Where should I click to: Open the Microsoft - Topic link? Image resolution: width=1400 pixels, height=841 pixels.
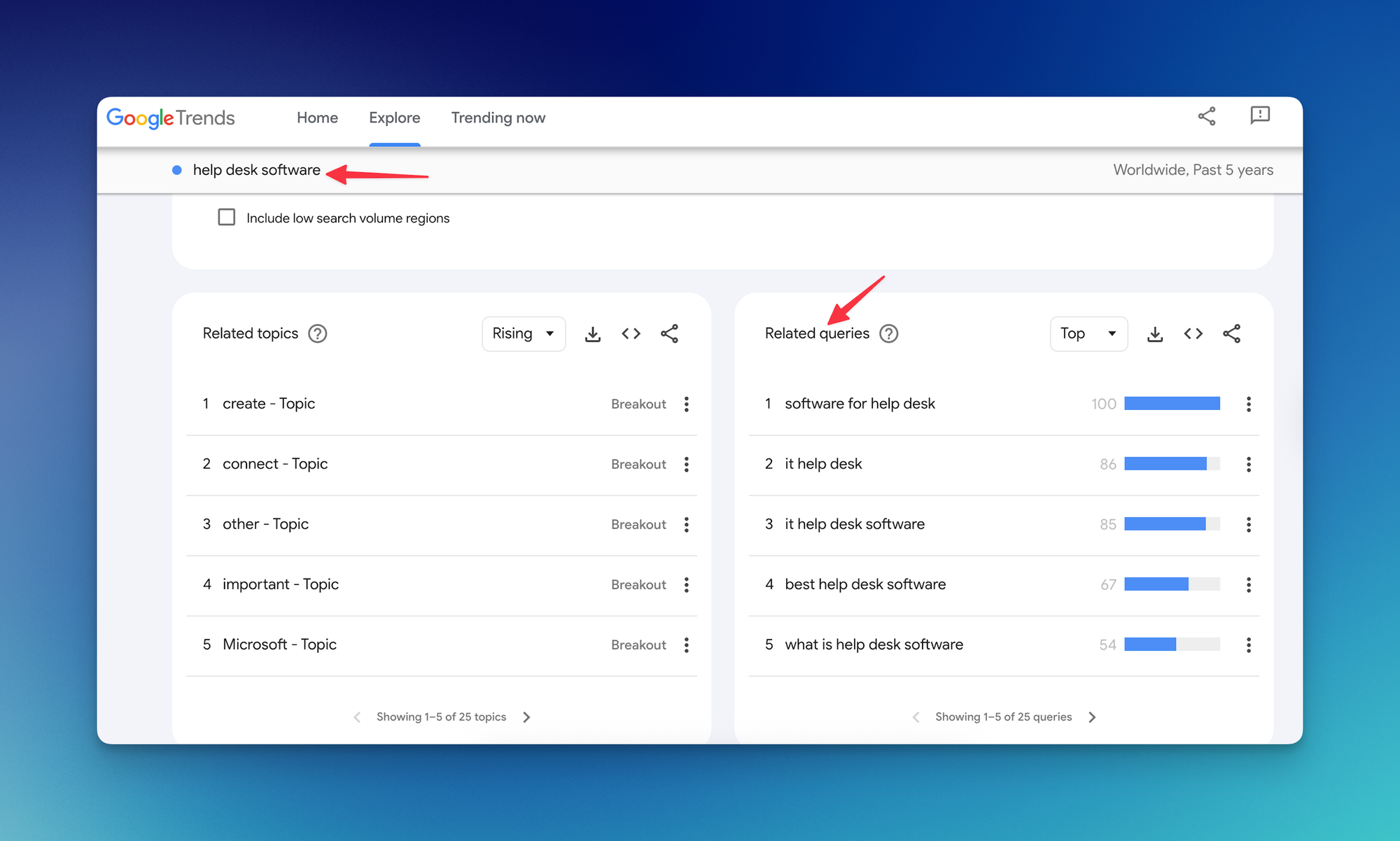point(279,644)
